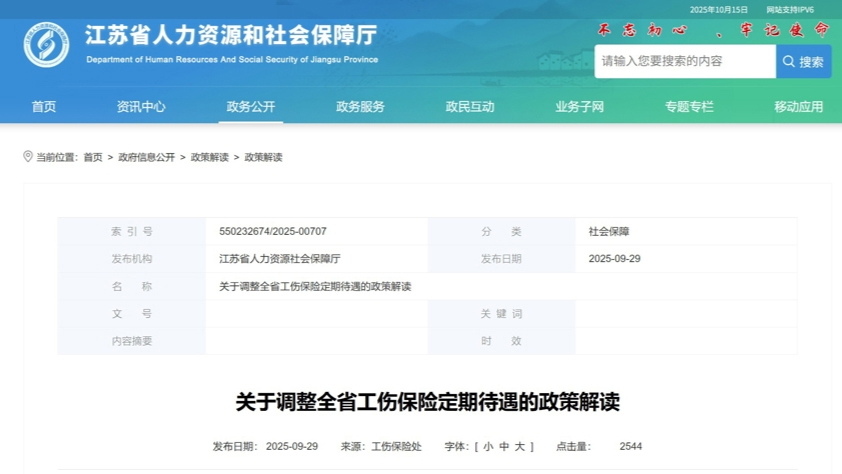Open the 资讯中心 navigation menu
Viewport: 842px width, 474px height.
[141, 107]
